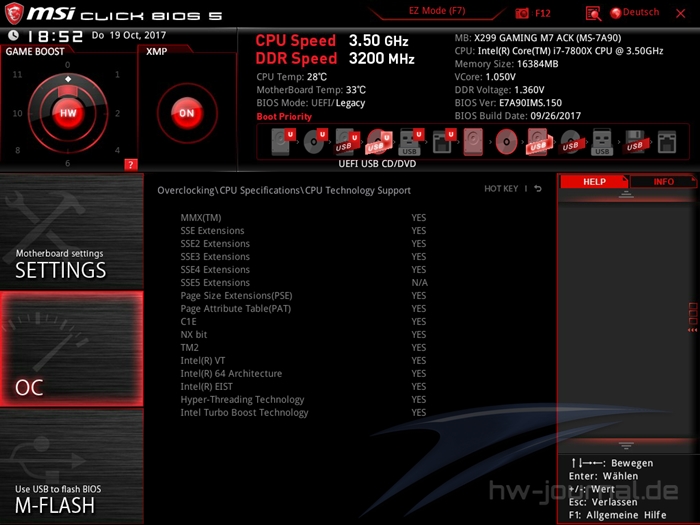The height and width of the screenshot is (525, 700).
Task: Click the Game Boost question mark help icon
Action: tap(130, 165)
